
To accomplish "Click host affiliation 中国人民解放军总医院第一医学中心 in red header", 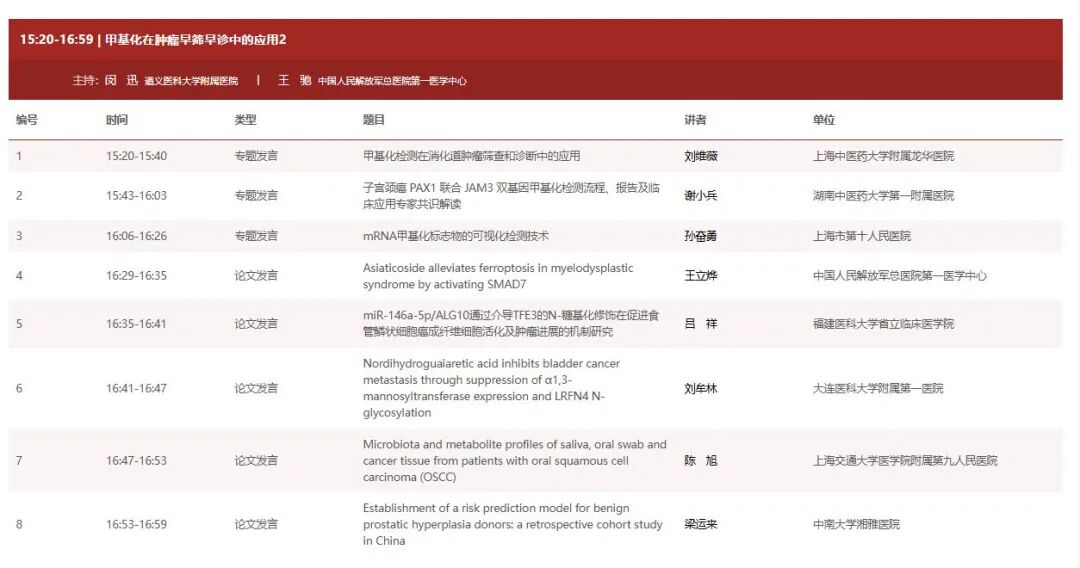I will click(x=392, y=81).
